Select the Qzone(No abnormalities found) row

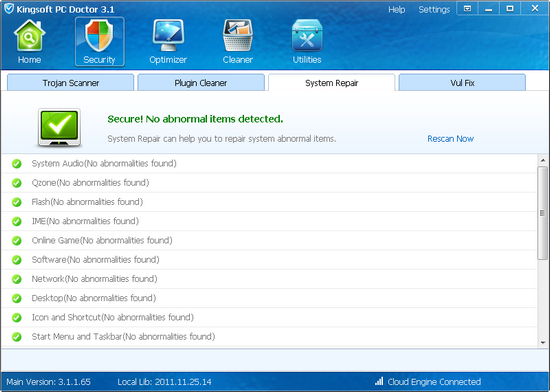pos(269,183)
